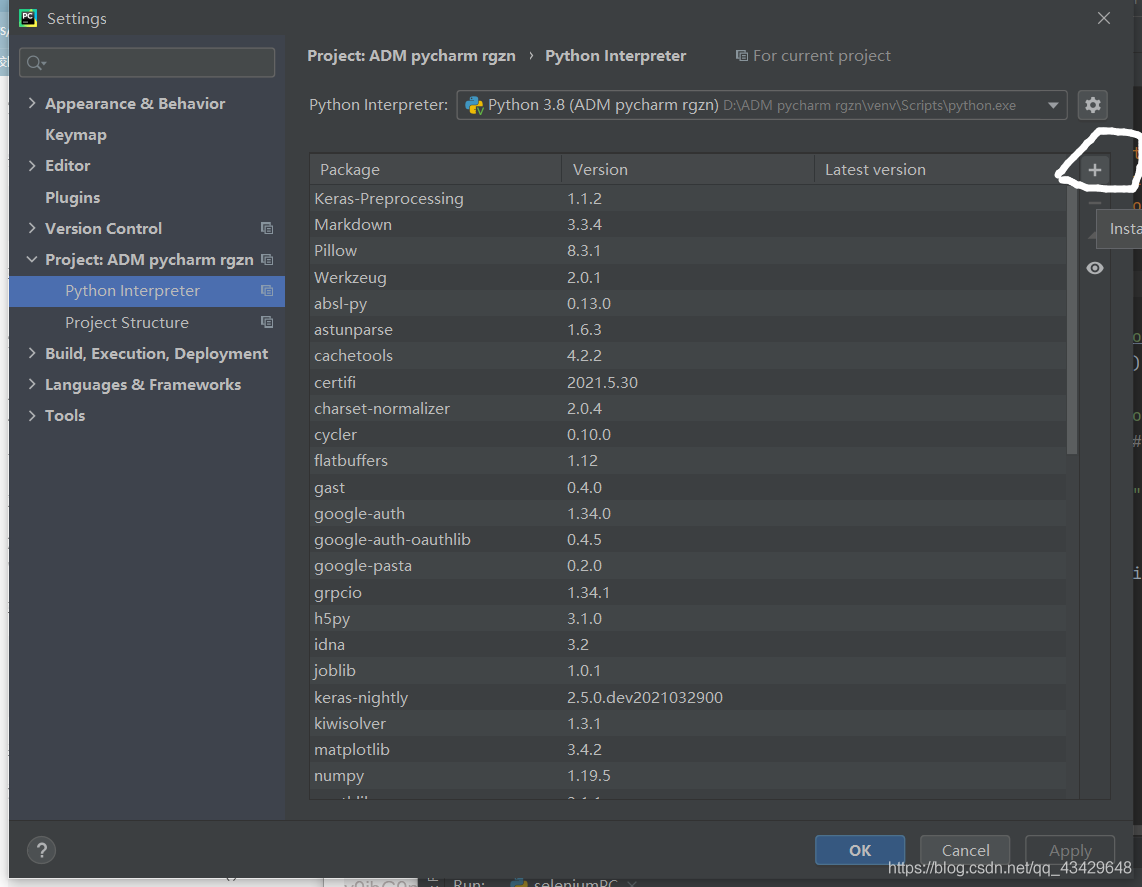Select the matplotlib package row
The width and height of the screenshot is (1142, 887).
tap(688, 749)
